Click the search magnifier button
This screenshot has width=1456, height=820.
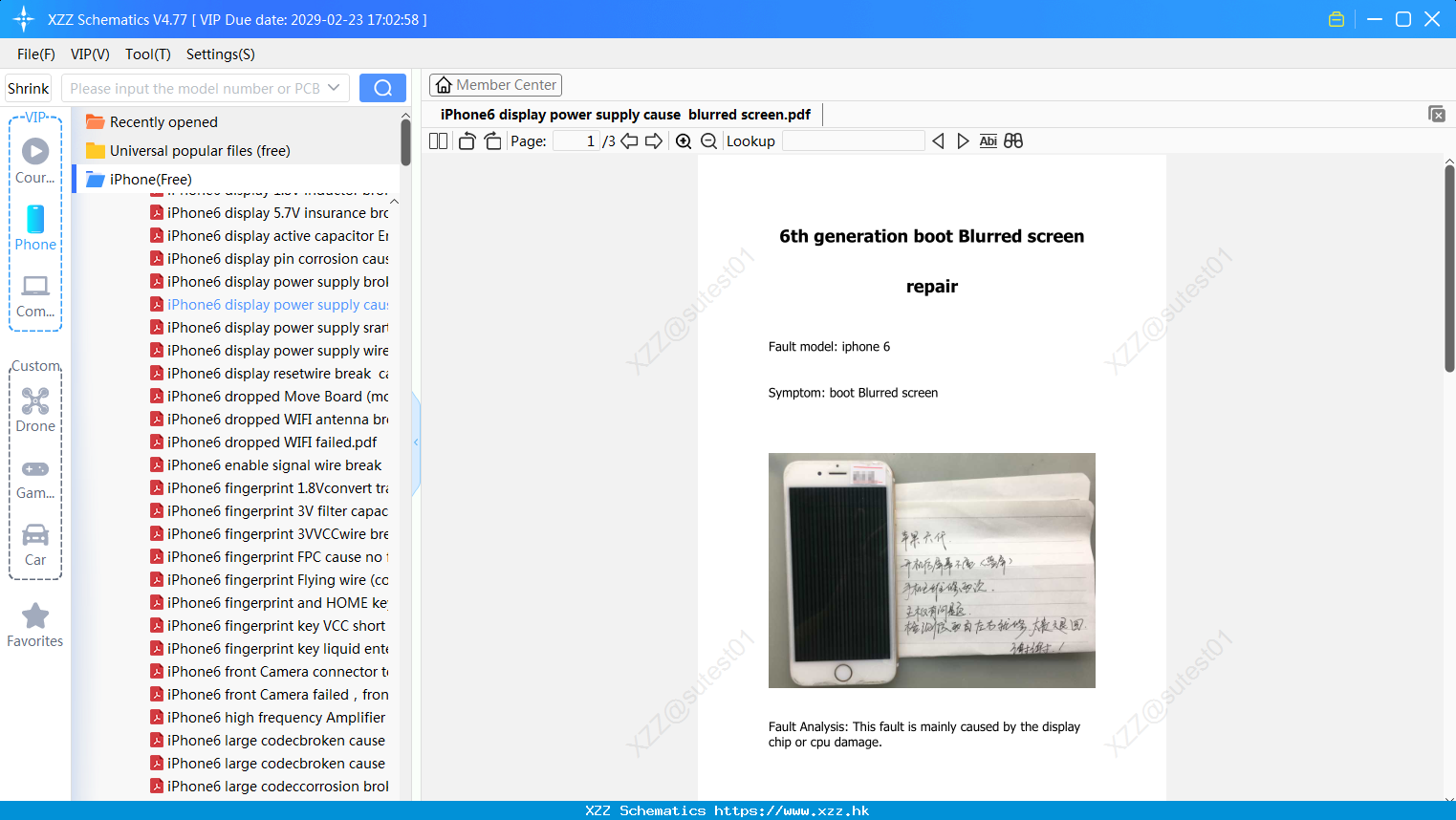[x=382, y=88]
